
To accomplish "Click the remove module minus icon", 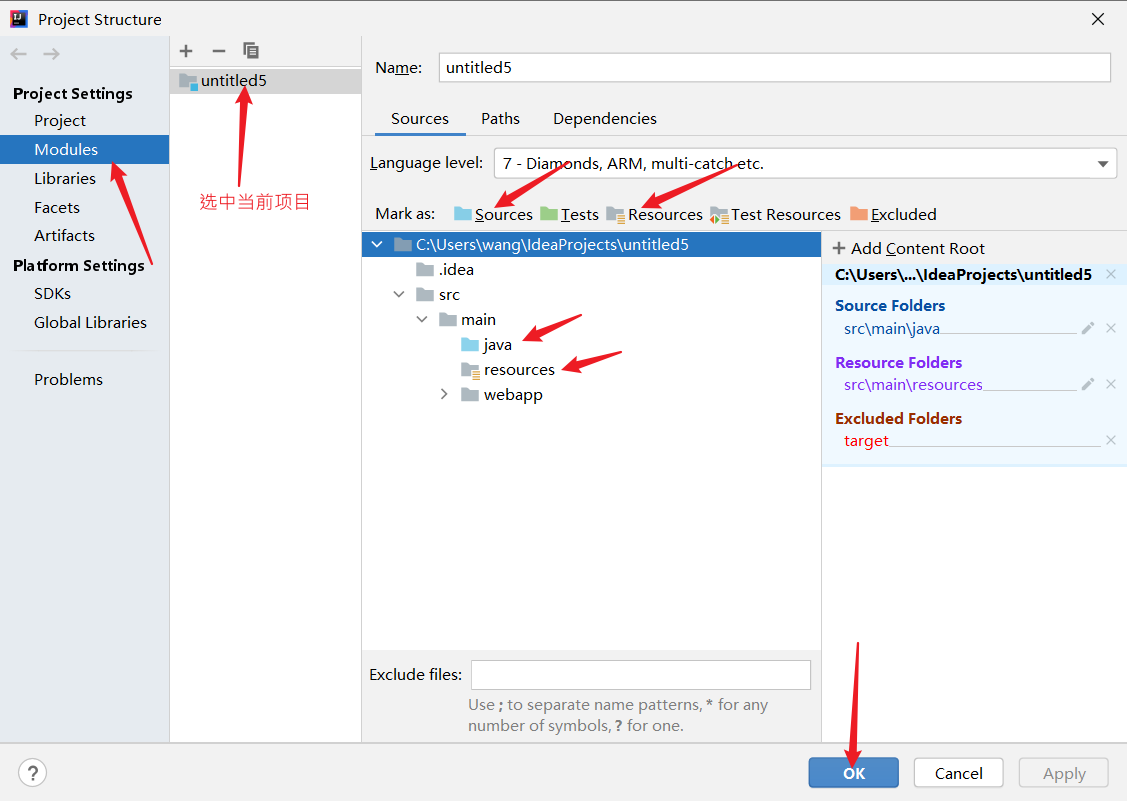I will click(x=218, y=51).
